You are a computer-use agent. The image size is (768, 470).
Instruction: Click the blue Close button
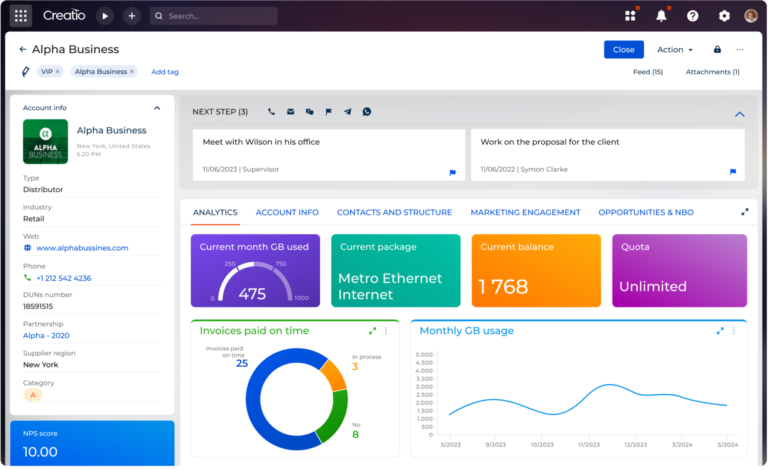tap(624, 49)
